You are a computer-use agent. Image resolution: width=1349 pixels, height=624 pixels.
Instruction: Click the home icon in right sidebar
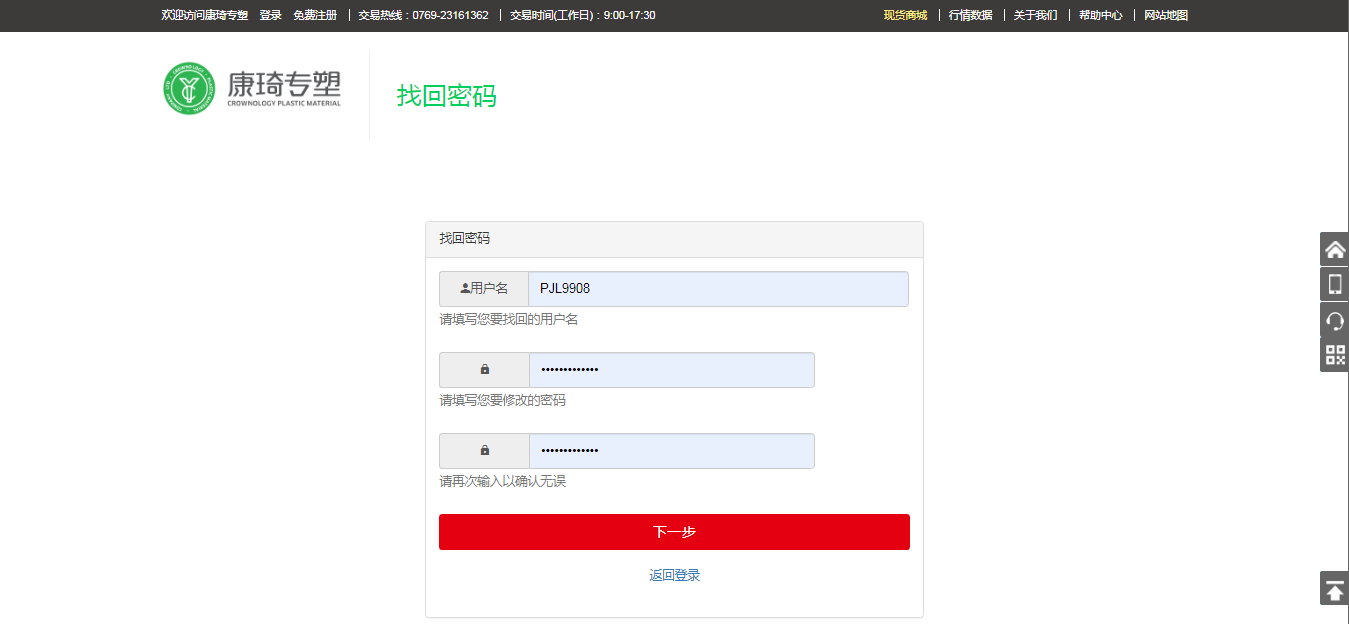[1334, 249]
